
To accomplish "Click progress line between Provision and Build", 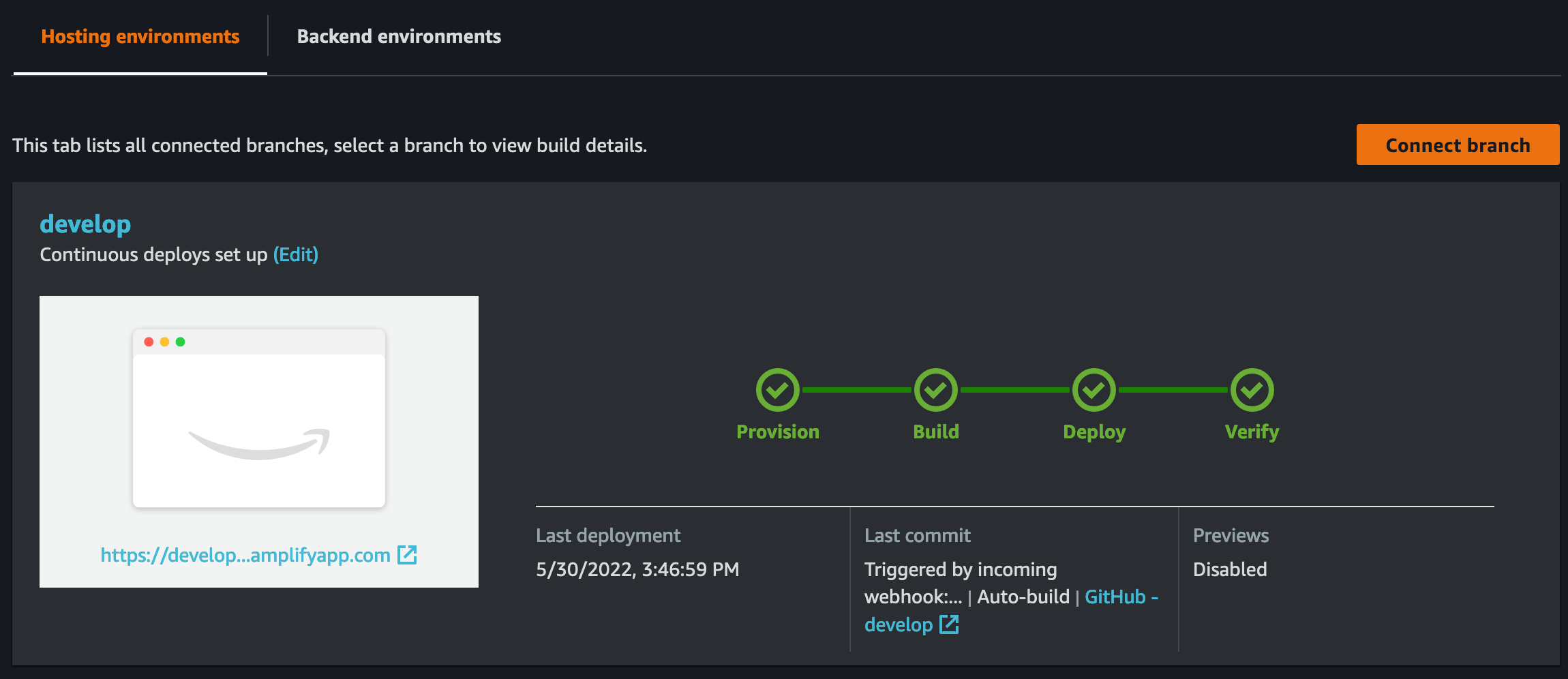I will point(856,390).
